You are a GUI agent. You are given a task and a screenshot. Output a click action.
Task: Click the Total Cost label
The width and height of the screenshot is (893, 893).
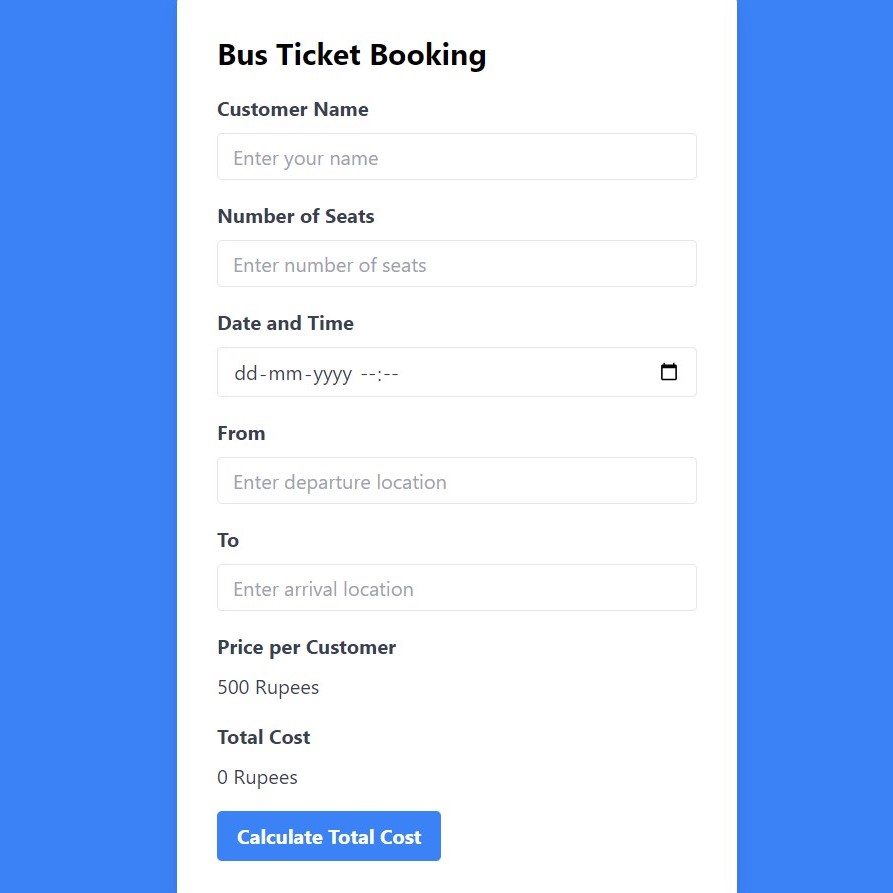[x=264, y=737]
